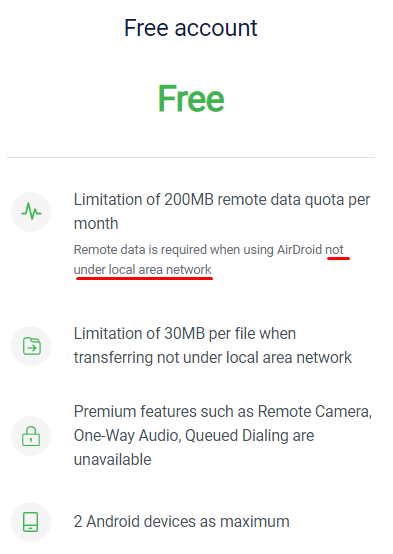This screenshot has width=393, height=554.
Task: Select the "Free account" heading
Action: [x=191, y=28]
